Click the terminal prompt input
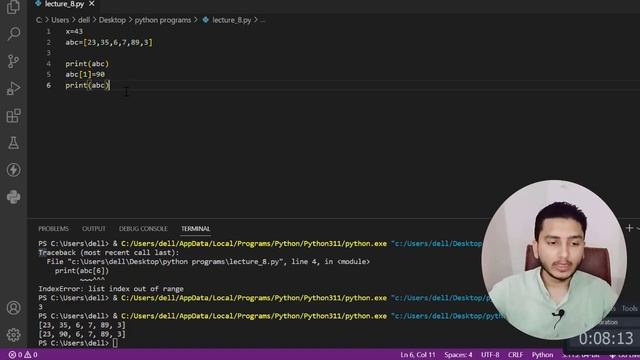Viewport: 640px width, 360px height. click(x=115, y=343)
